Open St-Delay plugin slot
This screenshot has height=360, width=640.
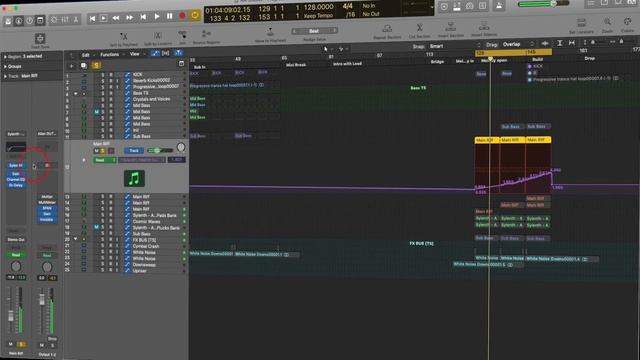[16, 185]
